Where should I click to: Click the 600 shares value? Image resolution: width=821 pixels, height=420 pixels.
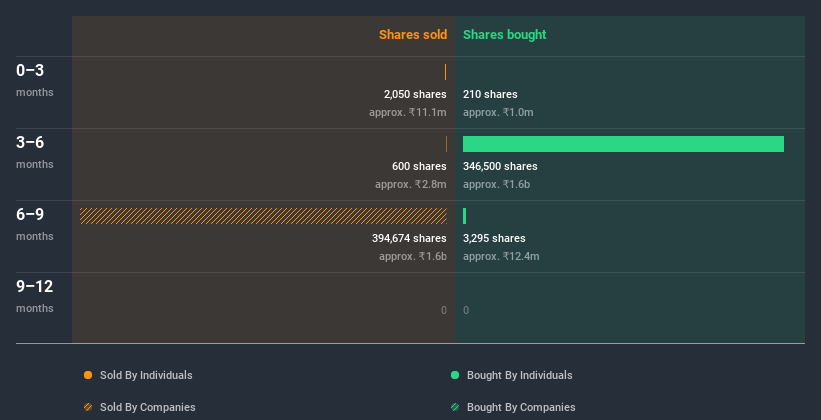click(419, 166)
